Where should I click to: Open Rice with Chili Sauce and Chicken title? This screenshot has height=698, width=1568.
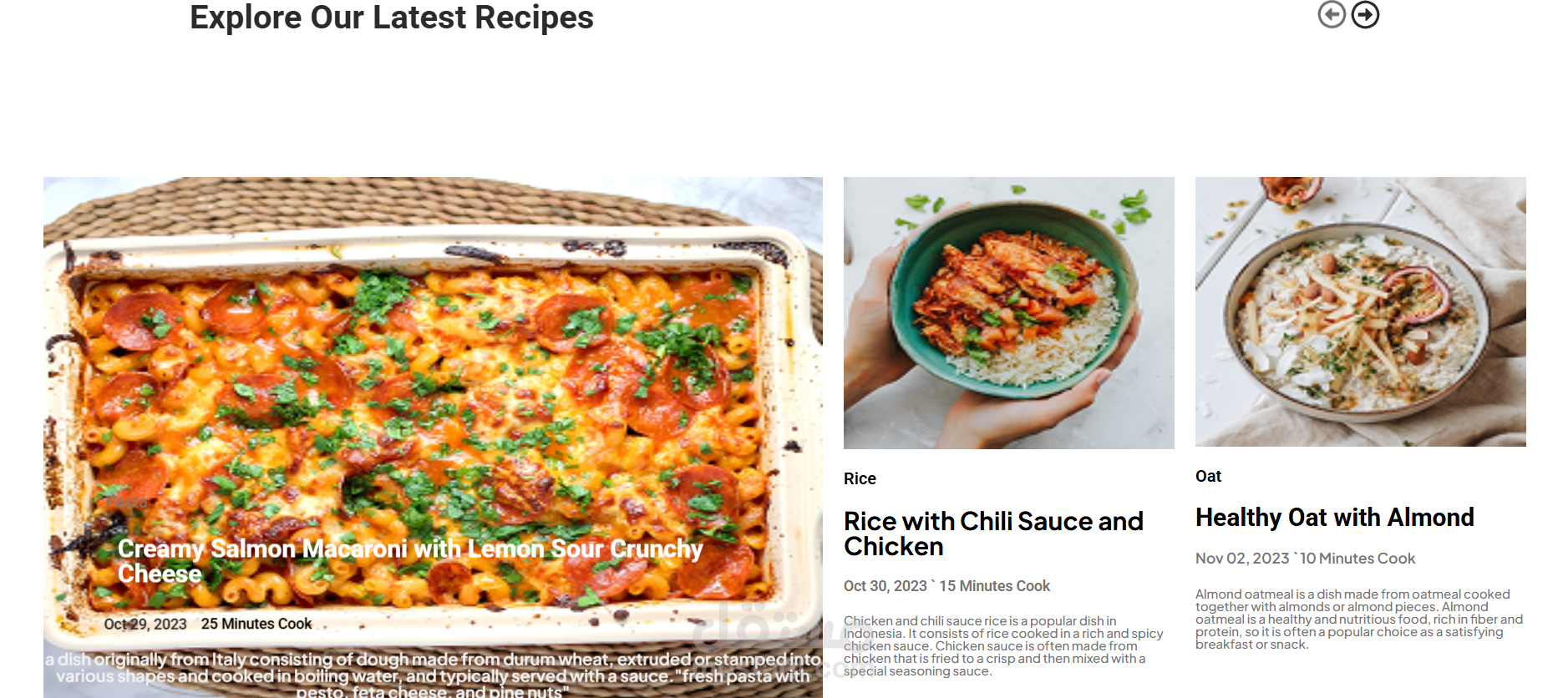(993, 534)
